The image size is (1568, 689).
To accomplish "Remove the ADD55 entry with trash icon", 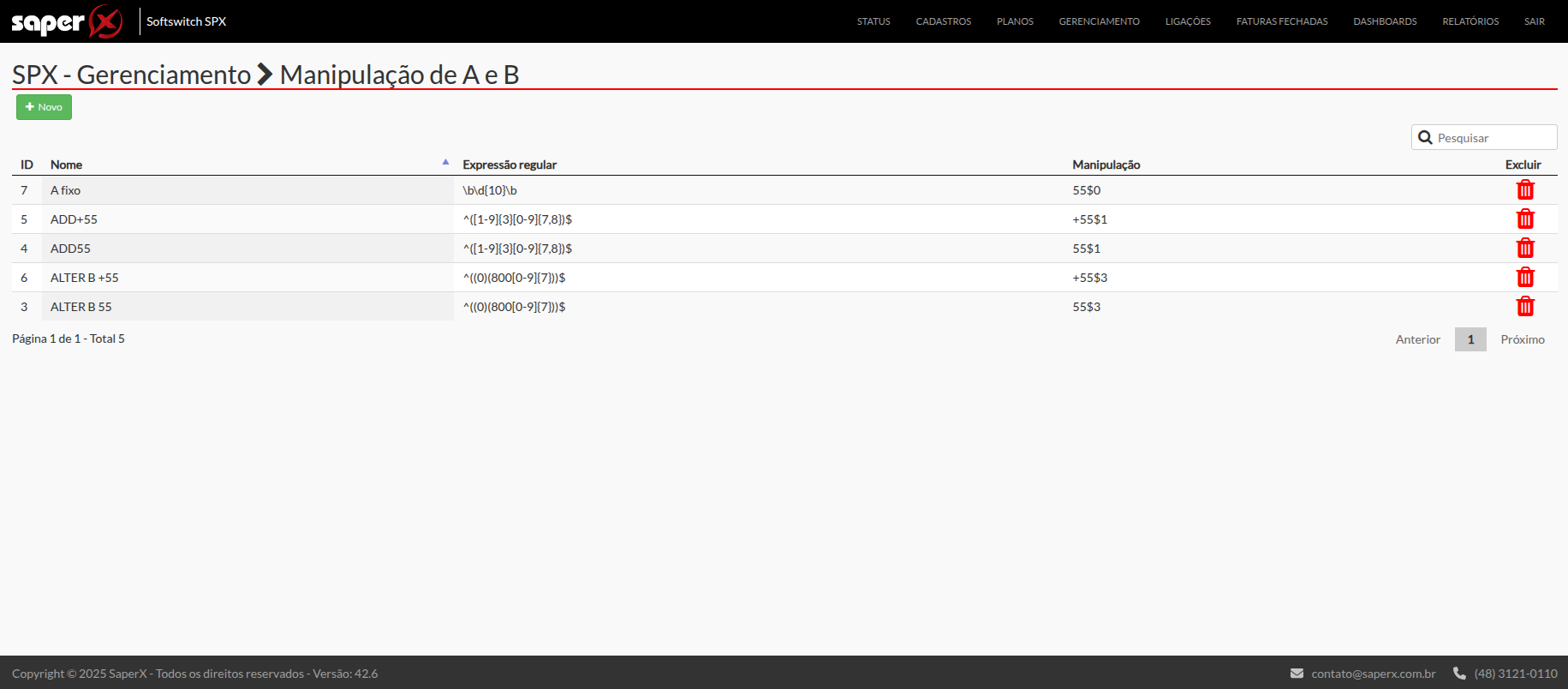I will pyautogui.click(x=1524, y=249).
